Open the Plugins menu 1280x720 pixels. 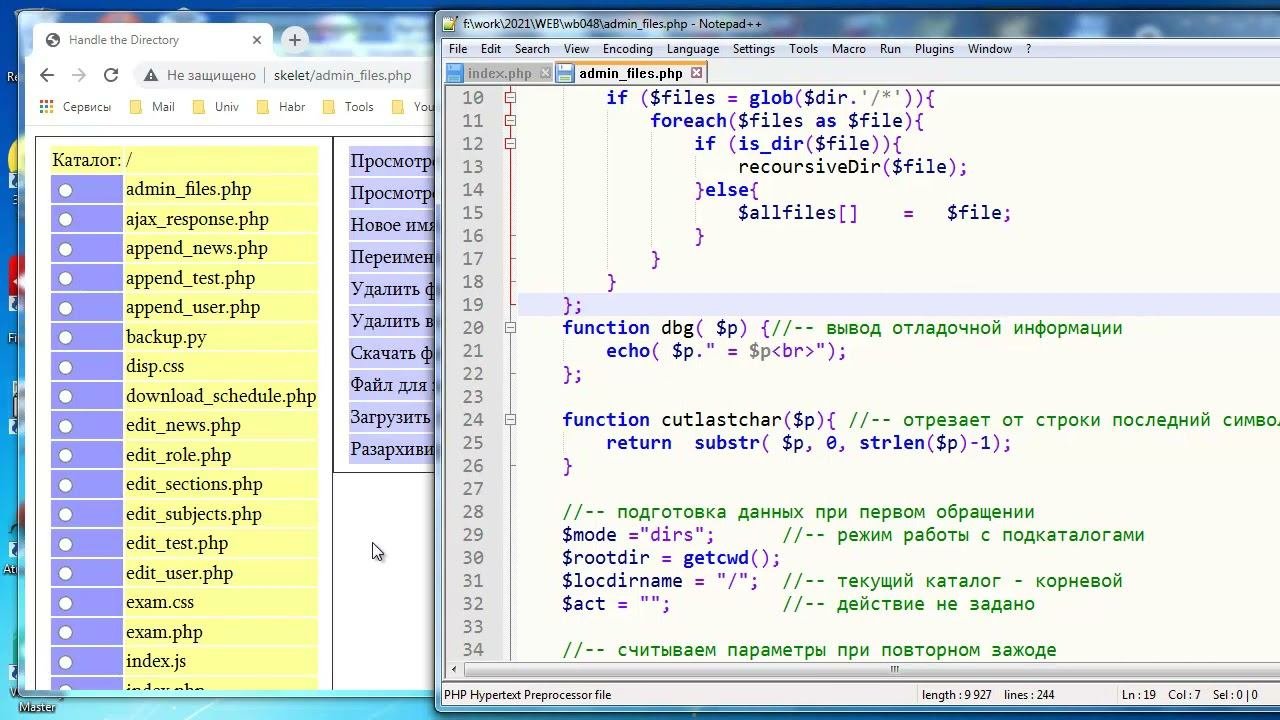tap(934, 49)
